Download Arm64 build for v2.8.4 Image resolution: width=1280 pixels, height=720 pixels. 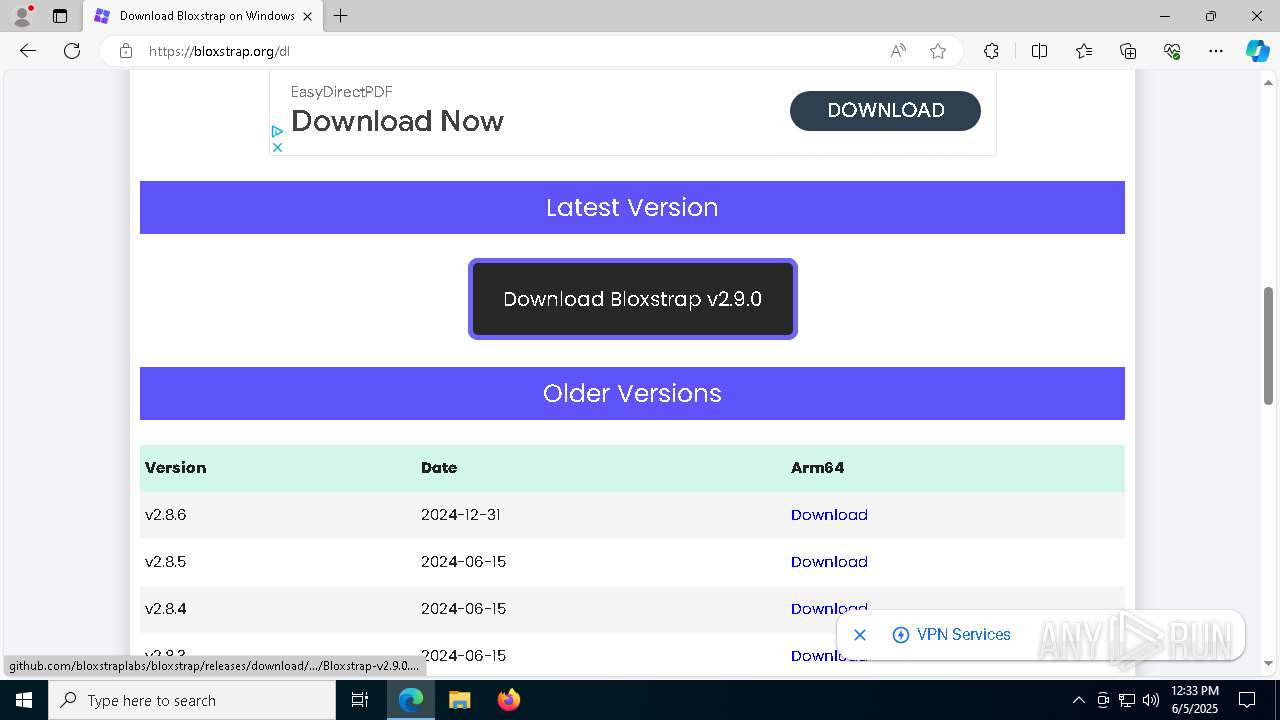[x=829, y=609]
